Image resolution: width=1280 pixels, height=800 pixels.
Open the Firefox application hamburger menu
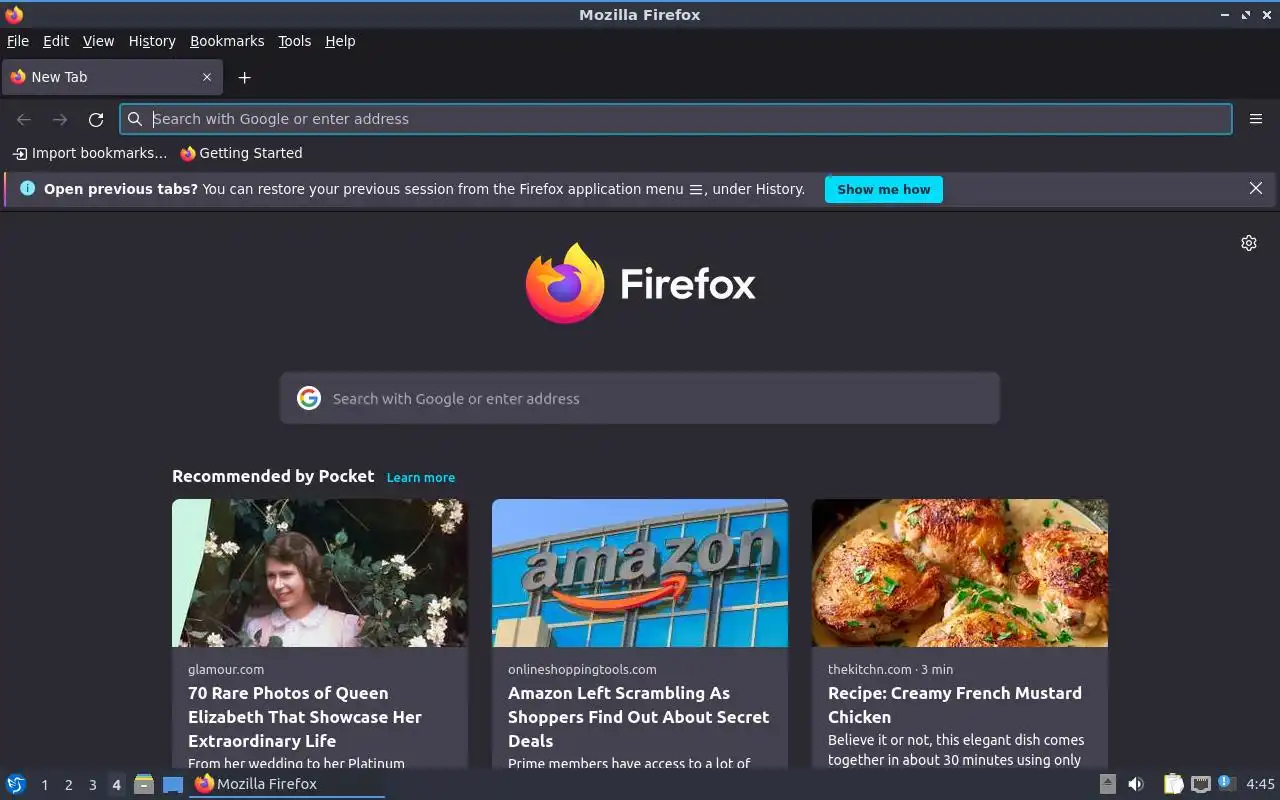coord(1256,119)
